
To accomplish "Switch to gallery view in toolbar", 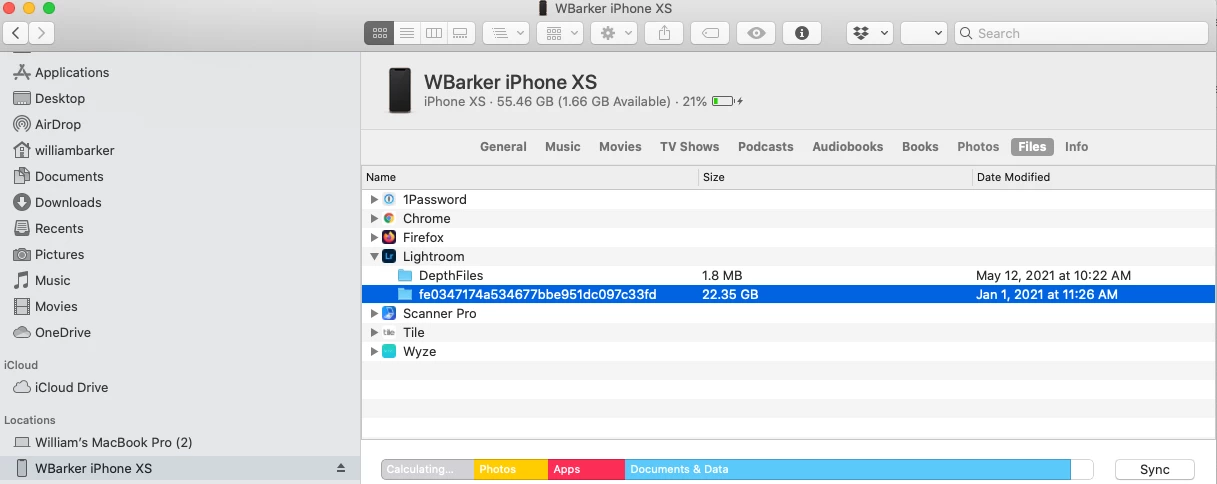I will tap(461, 33).
